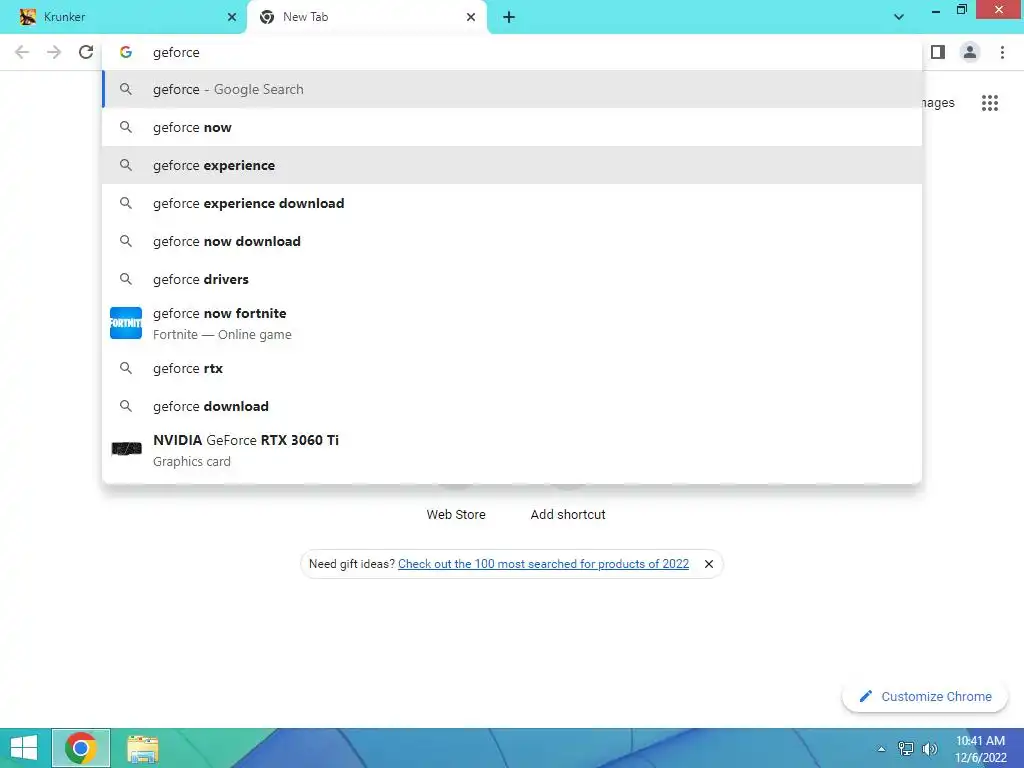Image resolution: width=1024 pixels, height=768 pixels.
Task: Open the Chrome side panel
Action: pyautogui.click(x=938, y=52)
